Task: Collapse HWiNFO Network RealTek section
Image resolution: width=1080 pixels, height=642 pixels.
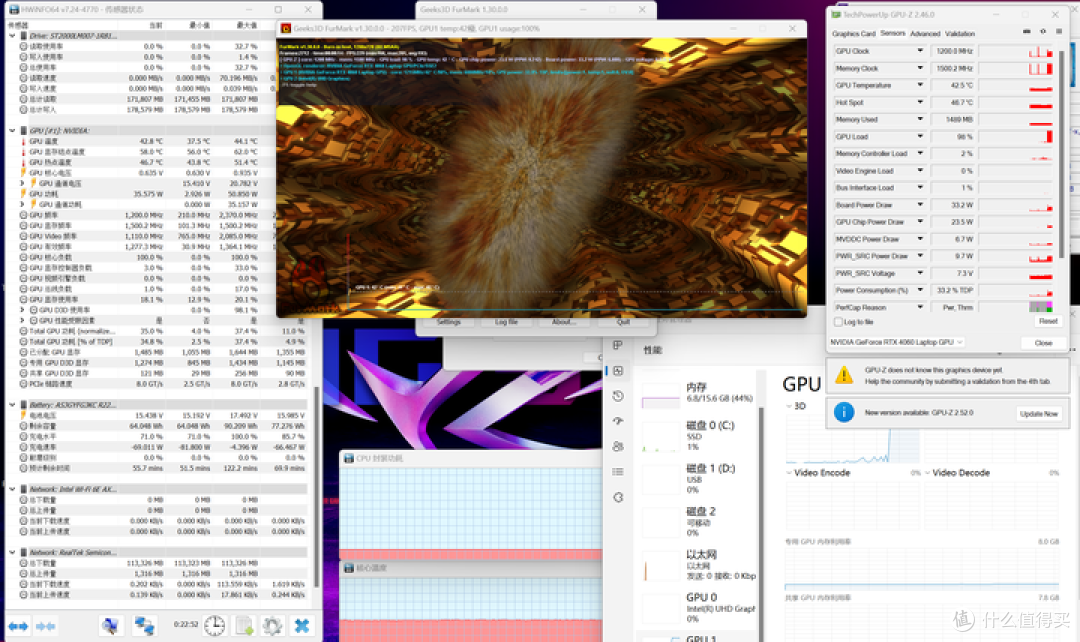Action: [12, 552]
